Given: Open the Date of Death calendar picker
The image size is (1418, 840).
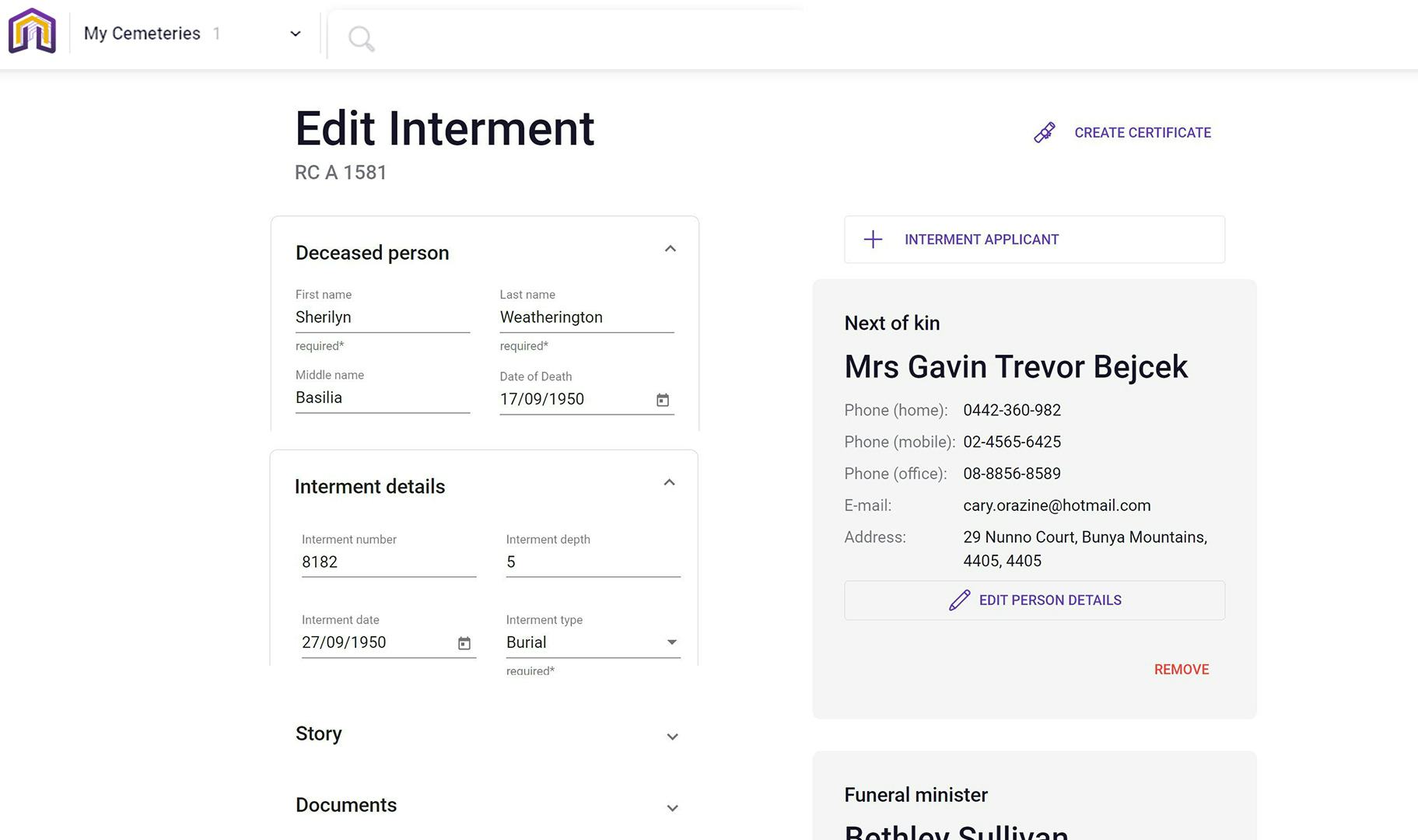Looking at the screenshot, I should pyautogui.click(x=663, y=400).
